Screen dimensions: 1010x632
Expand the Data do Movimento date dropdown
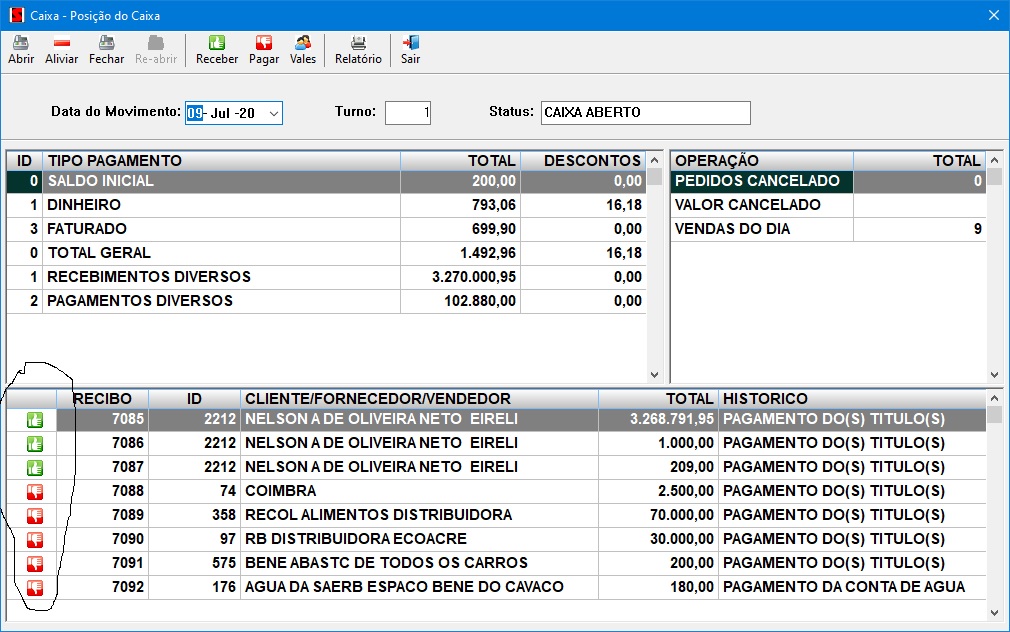click(273, 113)
